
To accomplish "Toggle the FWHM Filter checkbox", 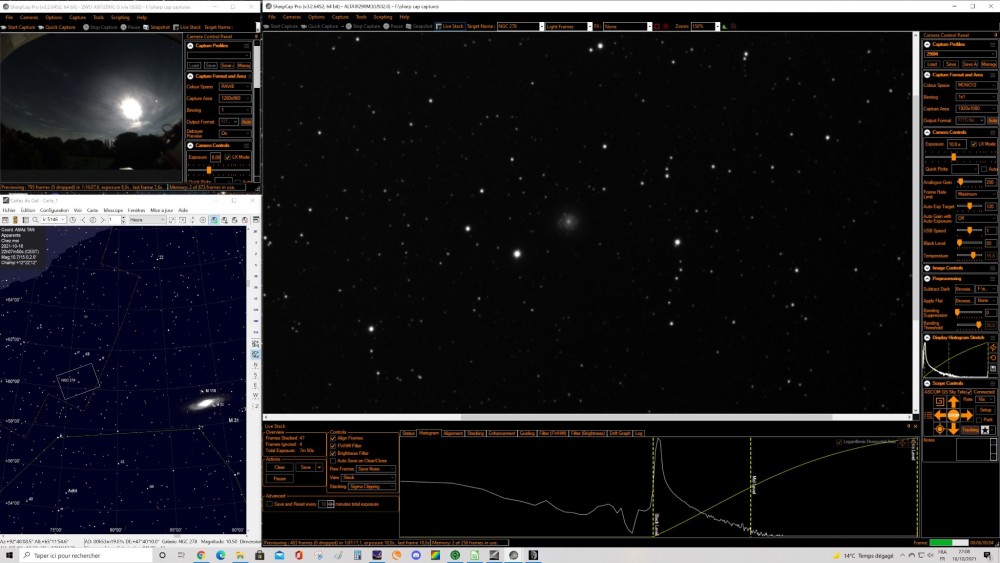I will coord(333,446).
